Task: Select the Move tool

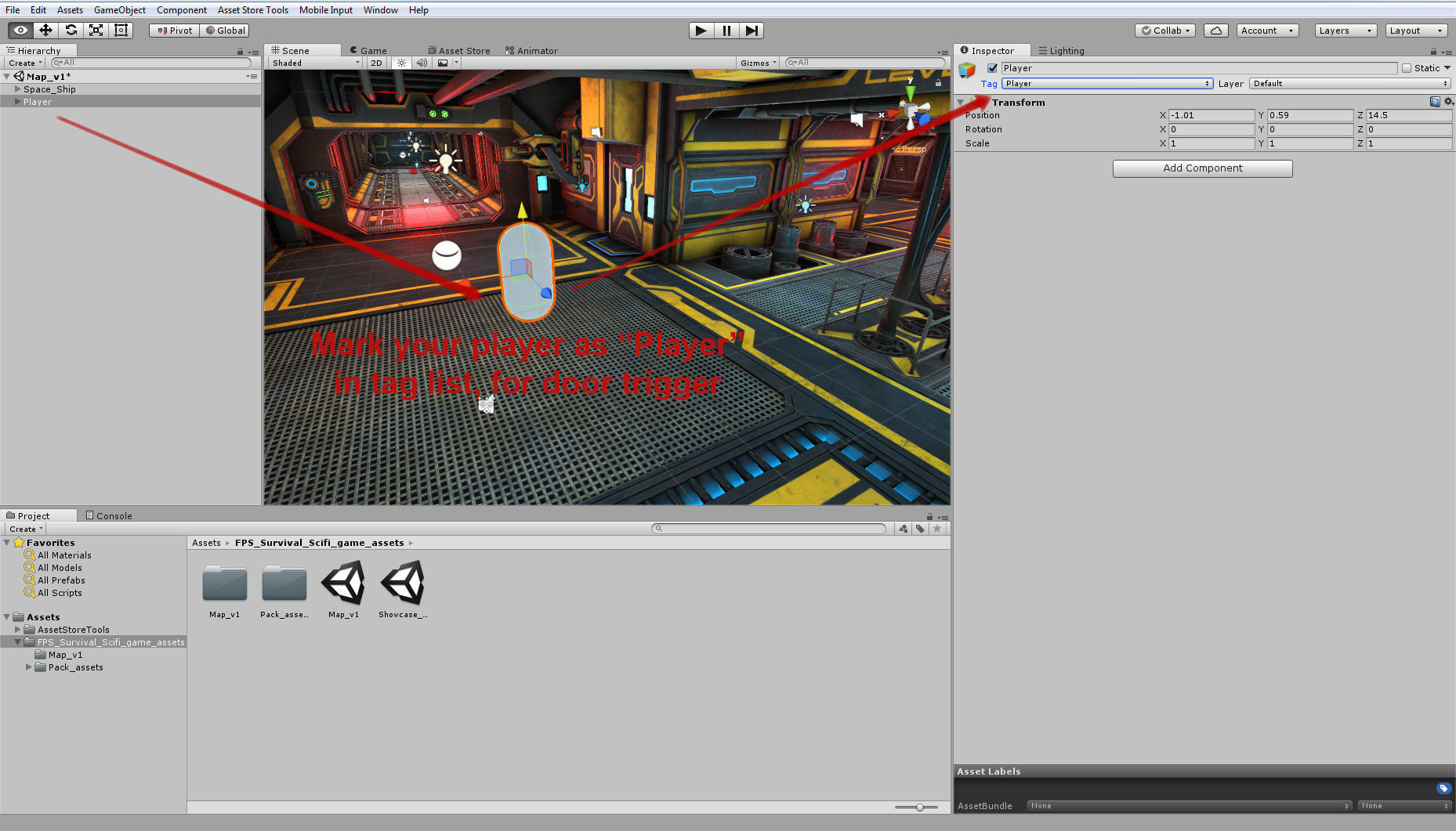Action: (x=45, y=31)
